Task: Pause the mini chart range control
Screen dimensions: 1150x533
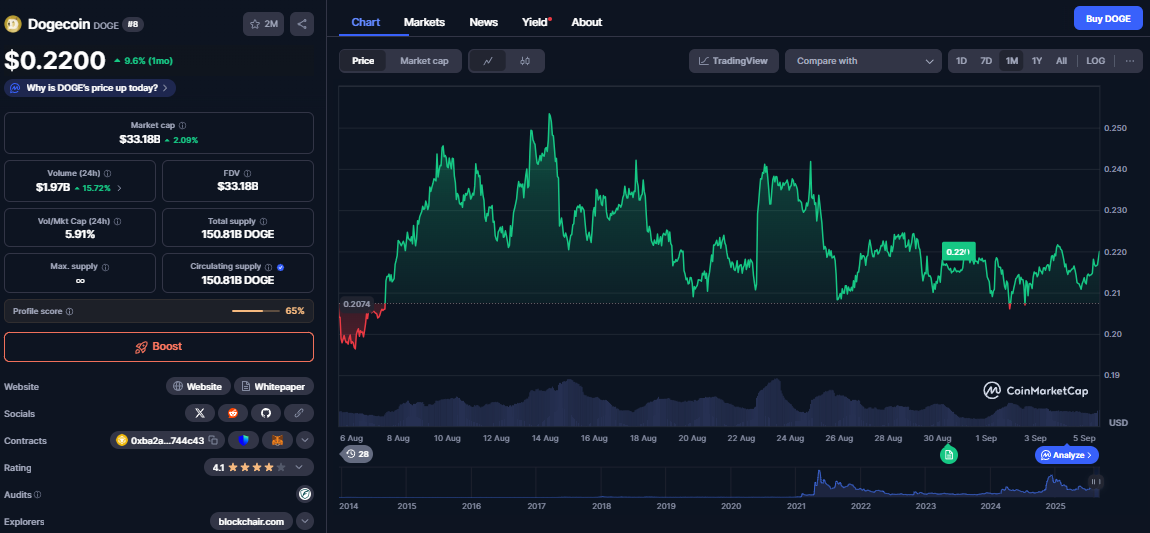Action: 1096,482
